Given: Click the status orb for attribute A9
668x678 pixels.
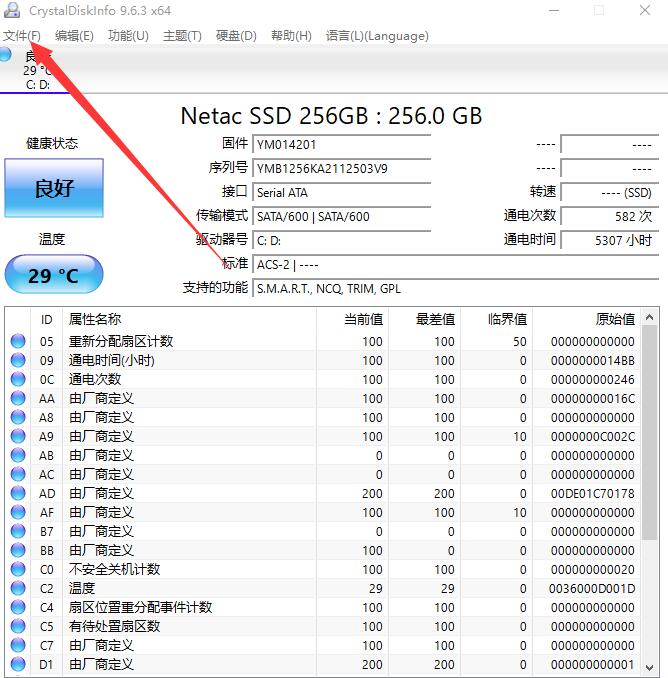Looking at the screenshot, I should tap(18, 436).
